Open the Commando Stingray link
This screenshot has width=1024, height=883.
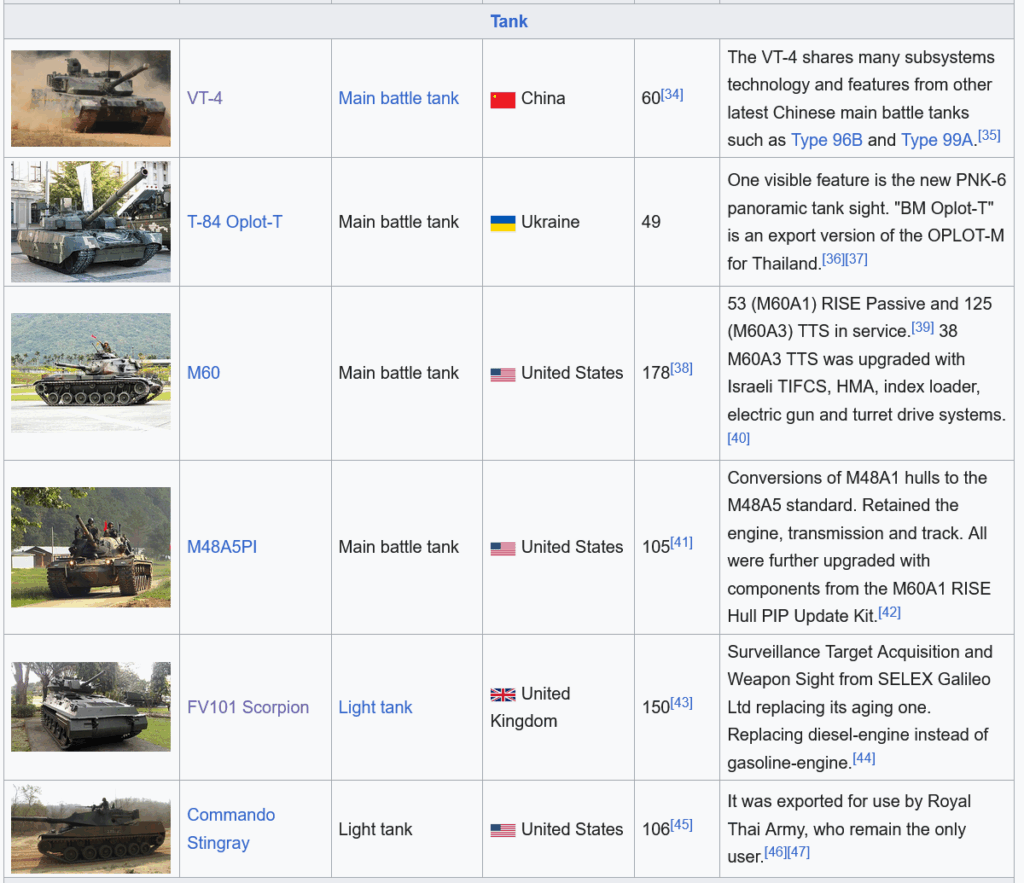click(231, 829)
